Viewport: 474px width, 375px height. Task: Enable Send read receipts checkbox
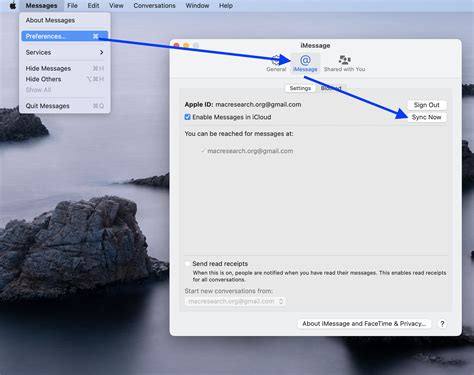(188, 264)
